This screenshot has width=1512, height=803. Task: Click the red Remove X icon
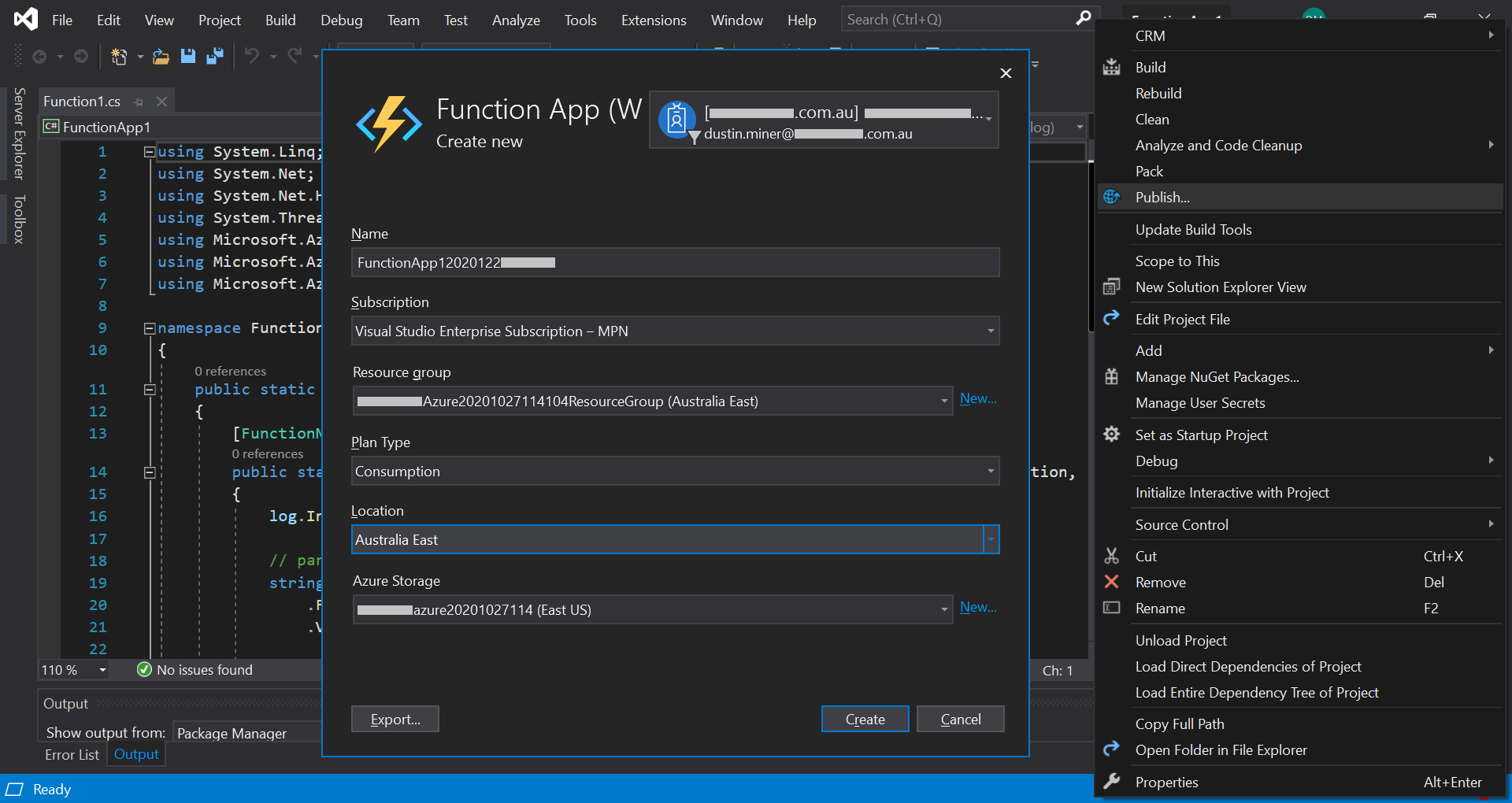(1111, 582)
